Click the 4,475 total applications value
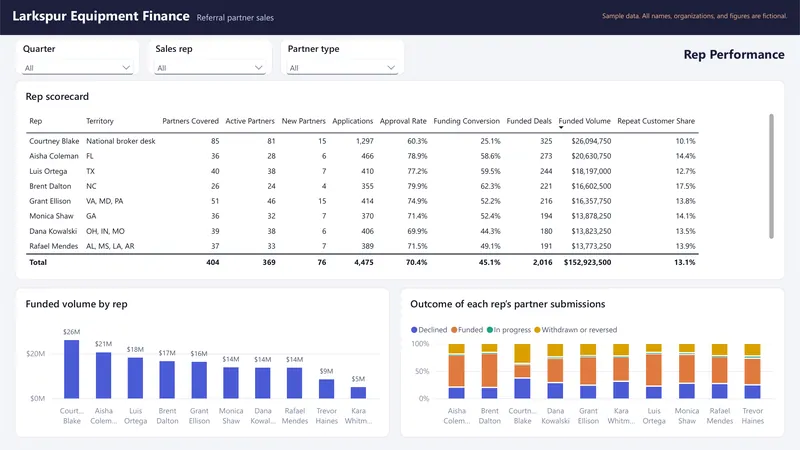Screen dimensions: 800x450 pos(364,262)
